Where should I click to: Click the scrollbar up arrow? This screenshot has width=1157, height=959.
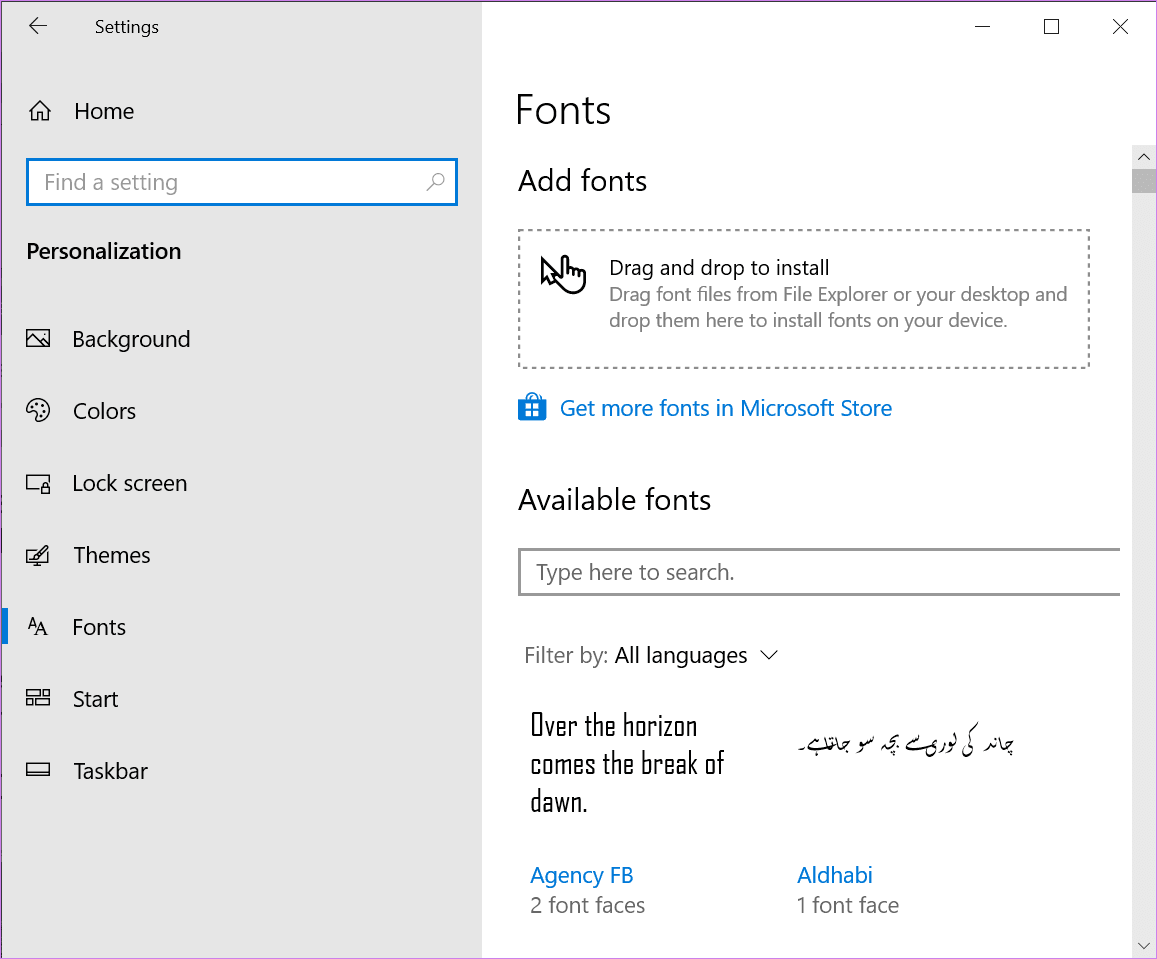(x=1144, y=156)
